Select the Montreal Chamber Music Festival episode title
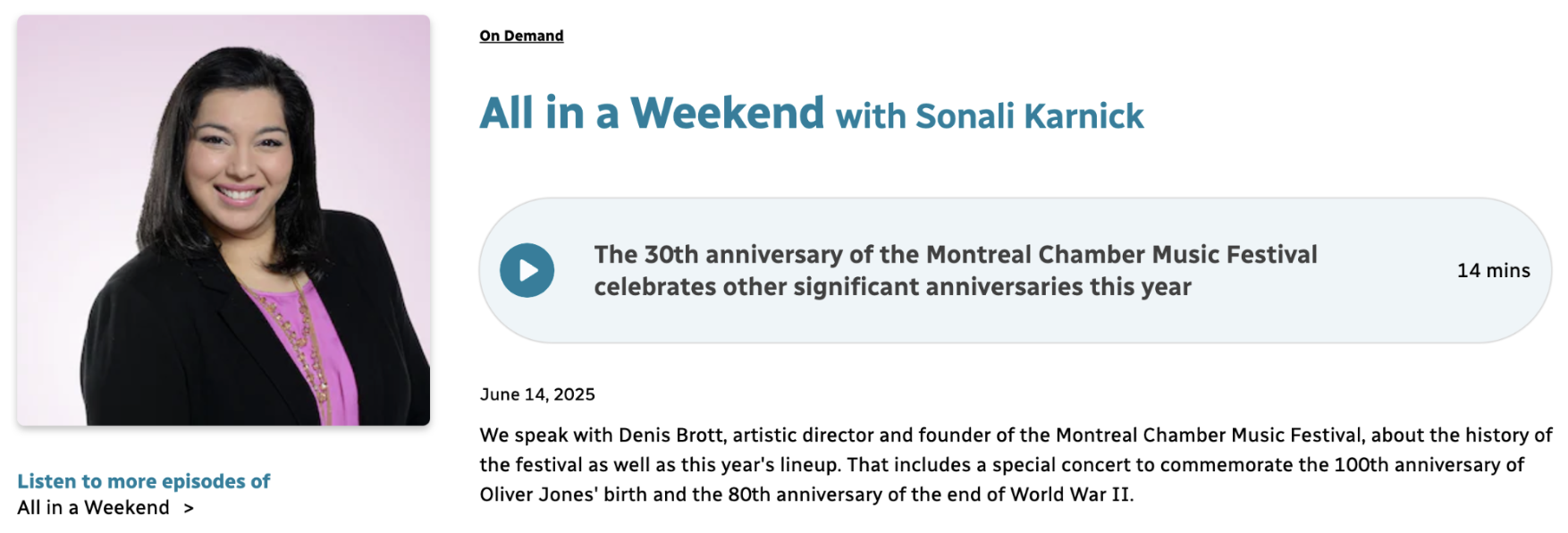 [x=955, y=271]
